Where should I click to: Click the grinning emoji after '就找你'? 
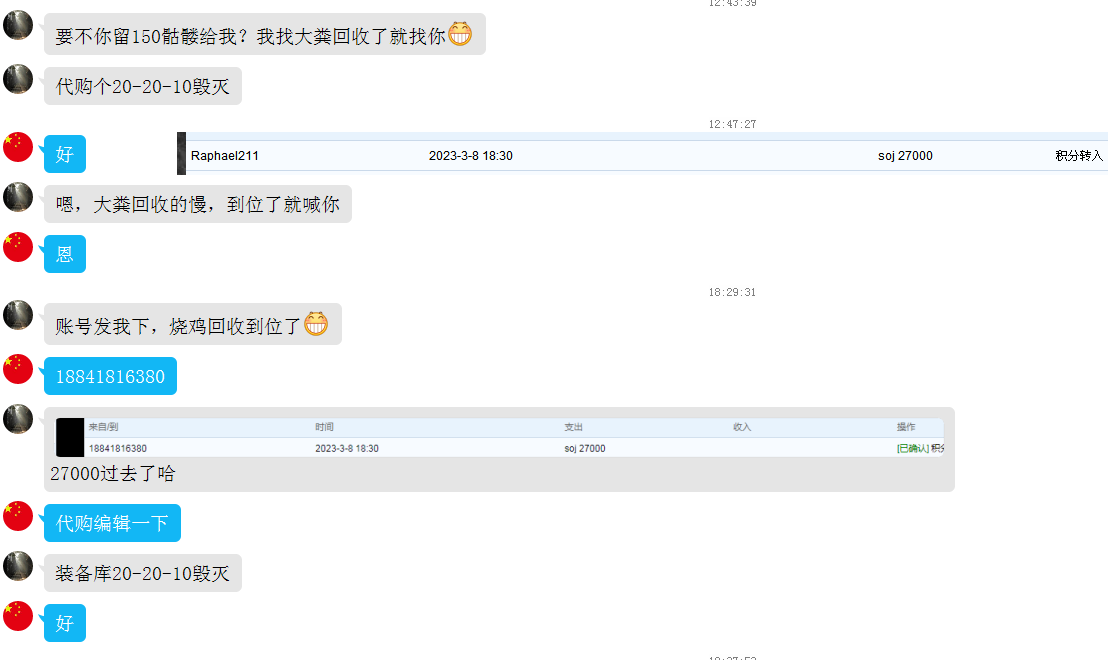pos(459,35)
